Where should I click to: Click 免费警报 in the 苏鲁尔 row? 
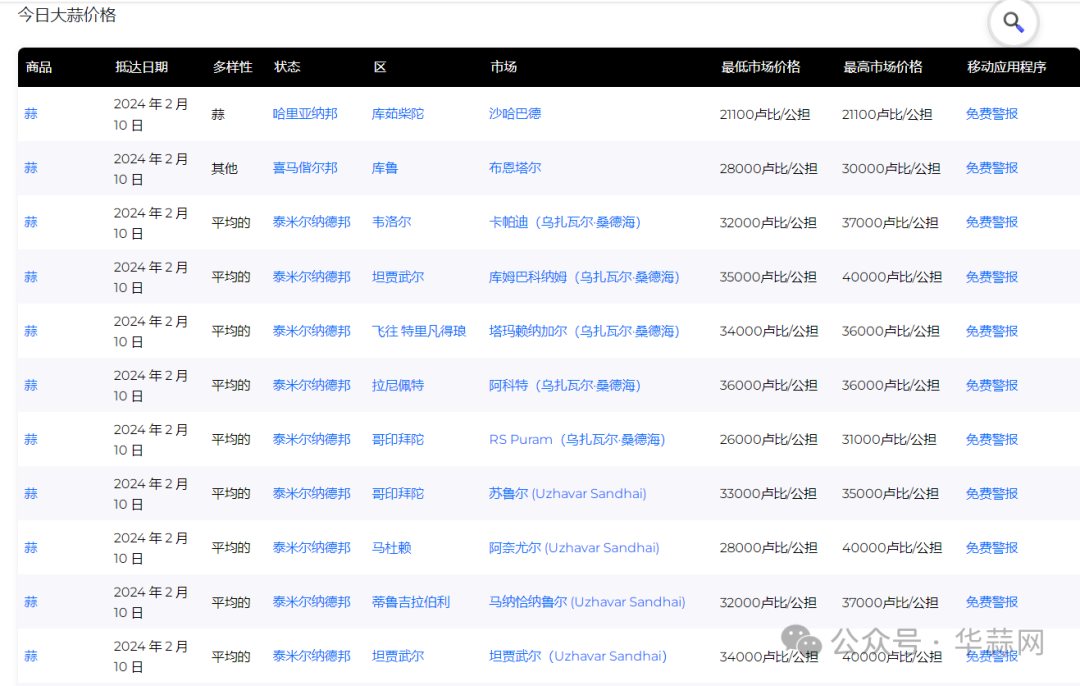click(991, 494)
